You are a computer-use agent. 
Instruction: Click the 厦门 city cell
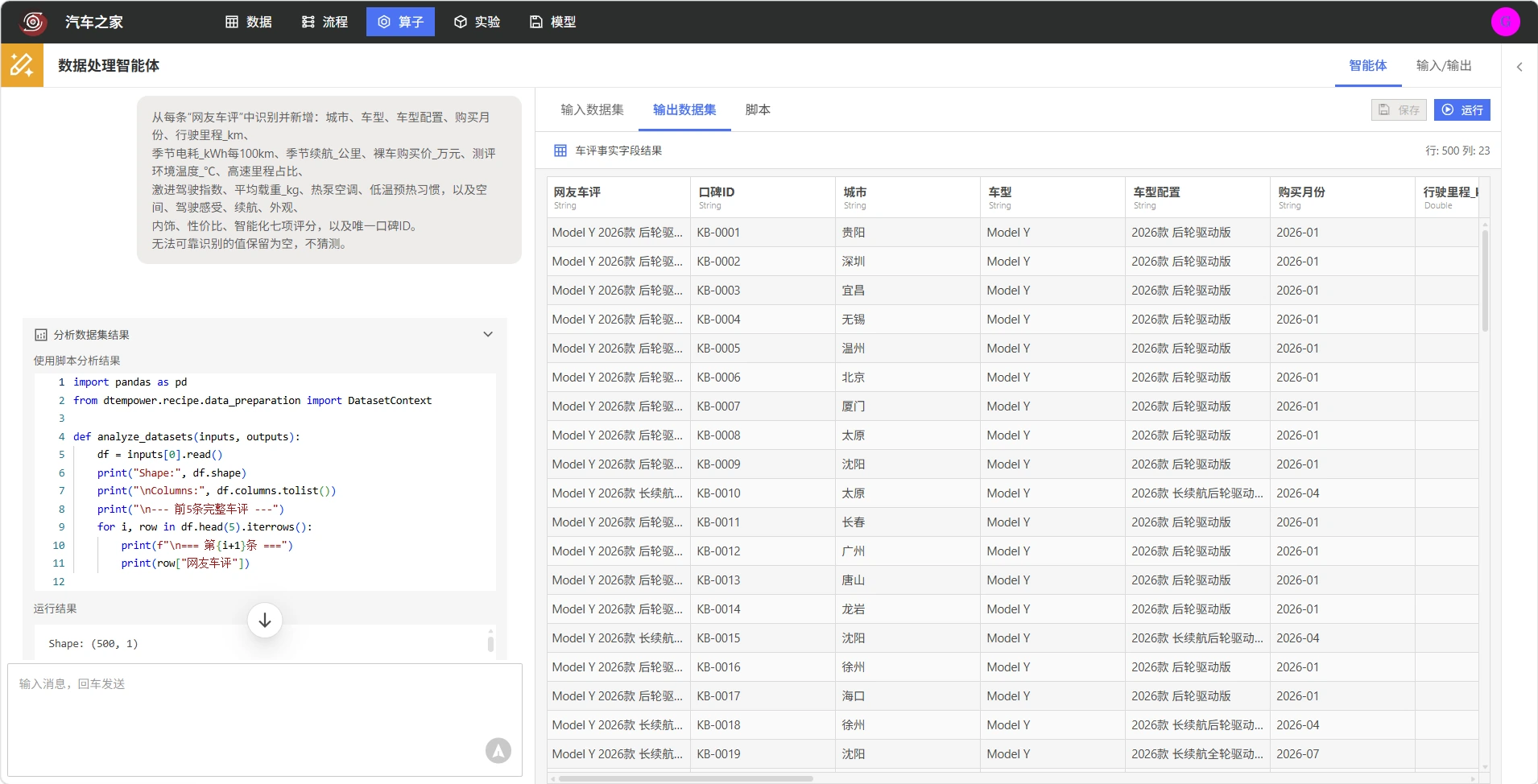point(908,406)
